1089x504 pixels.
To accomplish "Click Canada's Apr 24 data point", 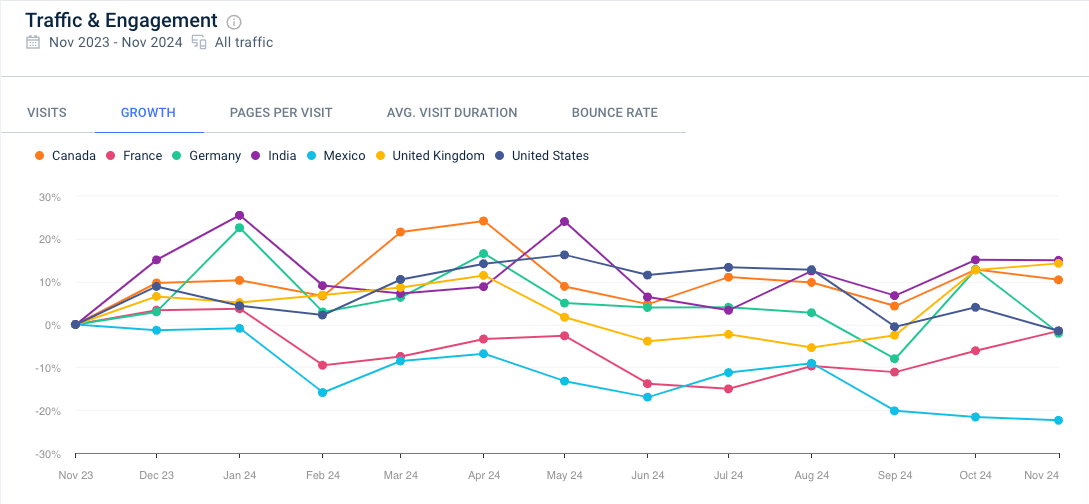I will click(x=483, y=221).
